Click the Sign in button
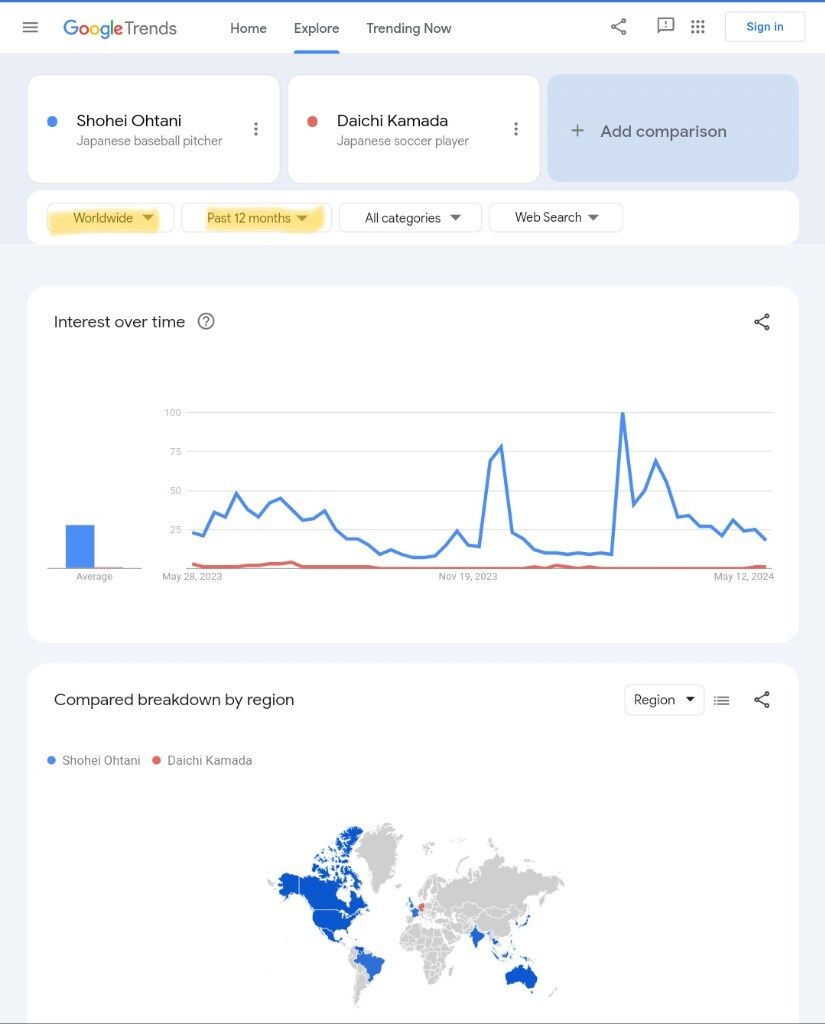Screen dimensions: 825x1024 (x=764, y=27)
